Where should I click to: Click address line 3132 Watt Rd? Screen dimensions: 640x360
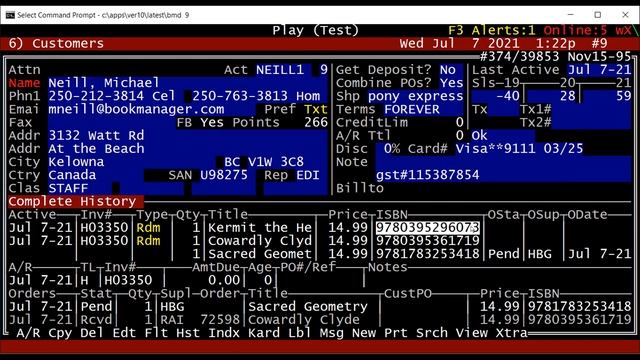[x=96, y=136]
